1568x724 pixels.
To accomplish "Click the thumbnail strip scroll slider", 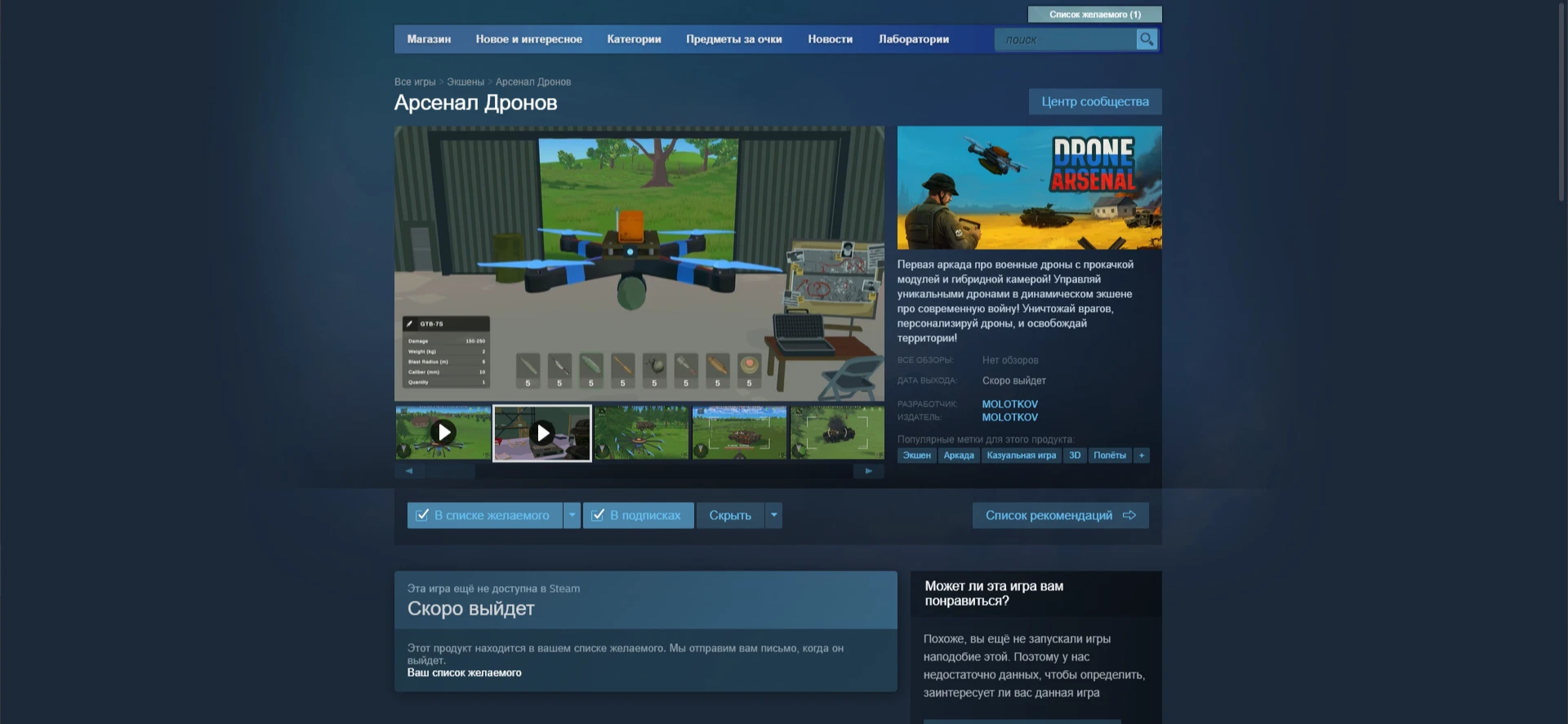I will tap(450, 471).
